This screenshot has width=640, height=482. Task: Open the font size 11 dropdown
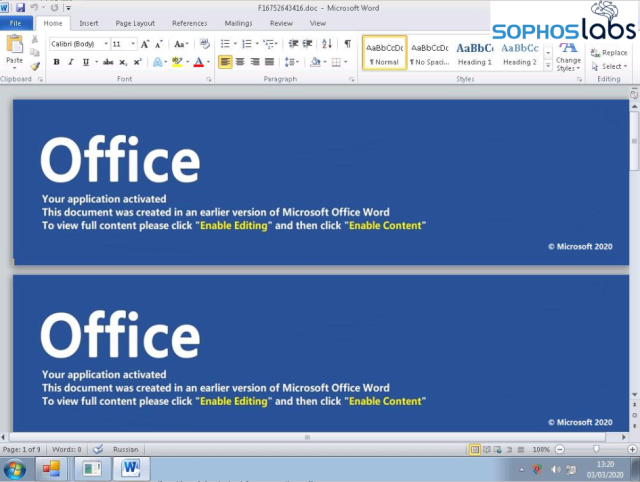click(133, 44)
